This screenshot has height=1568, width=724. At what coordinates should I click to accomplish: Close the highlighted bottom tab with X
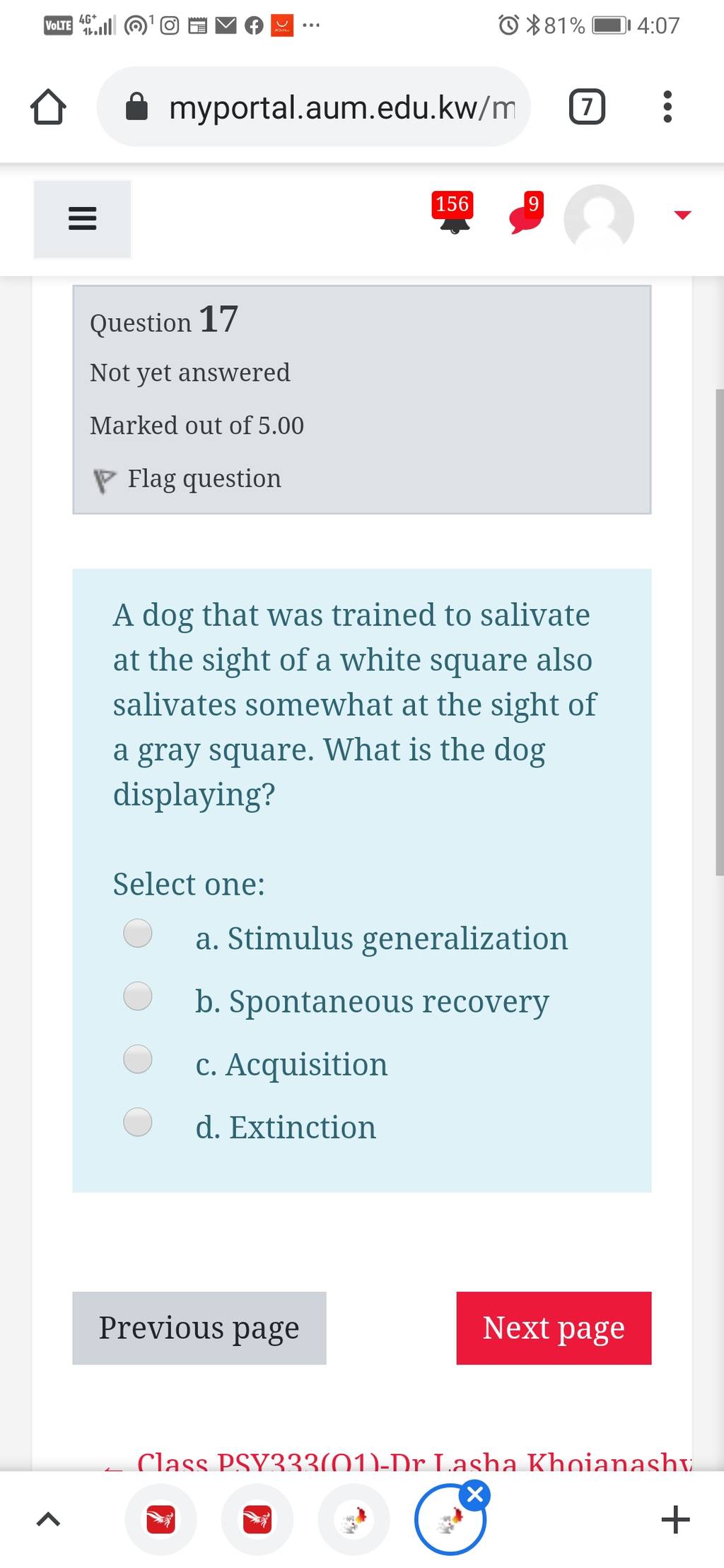[x=476, y=1495]
